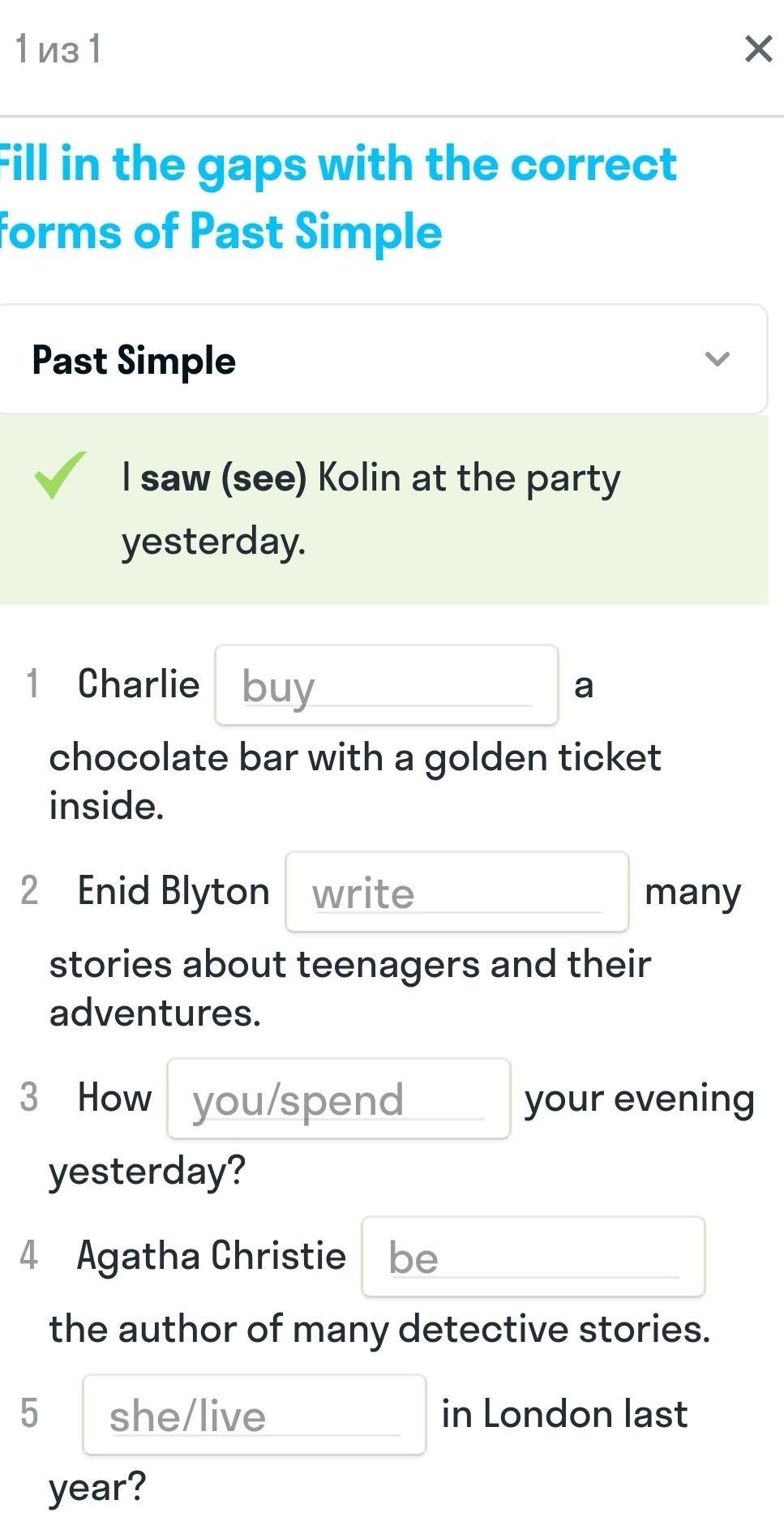Click question number 1 label

tap(32, 684)
